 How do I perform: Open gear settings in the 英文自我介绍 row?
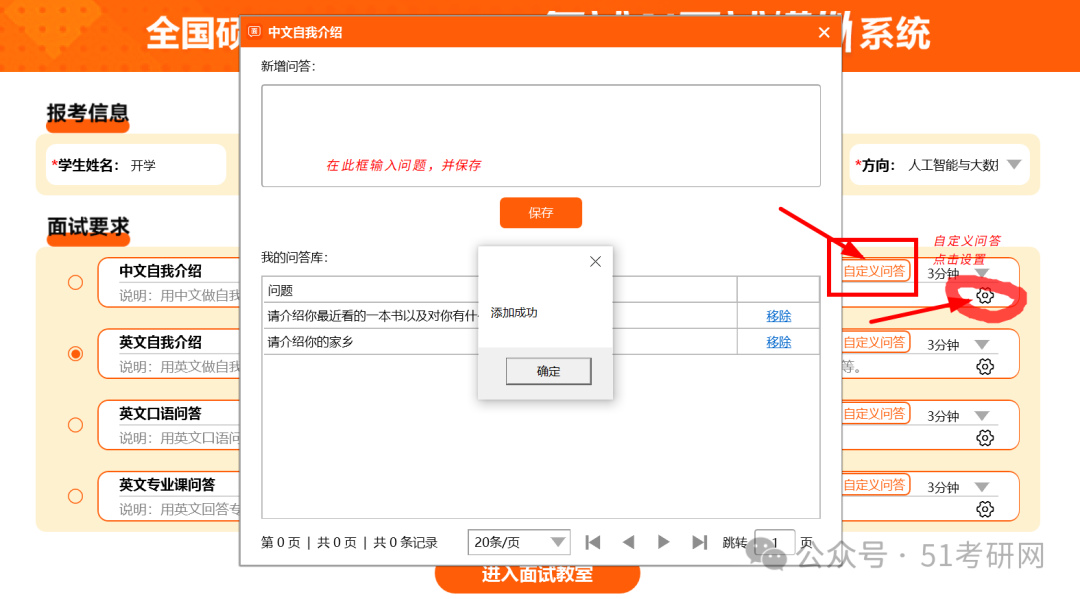tap(984, 367)
